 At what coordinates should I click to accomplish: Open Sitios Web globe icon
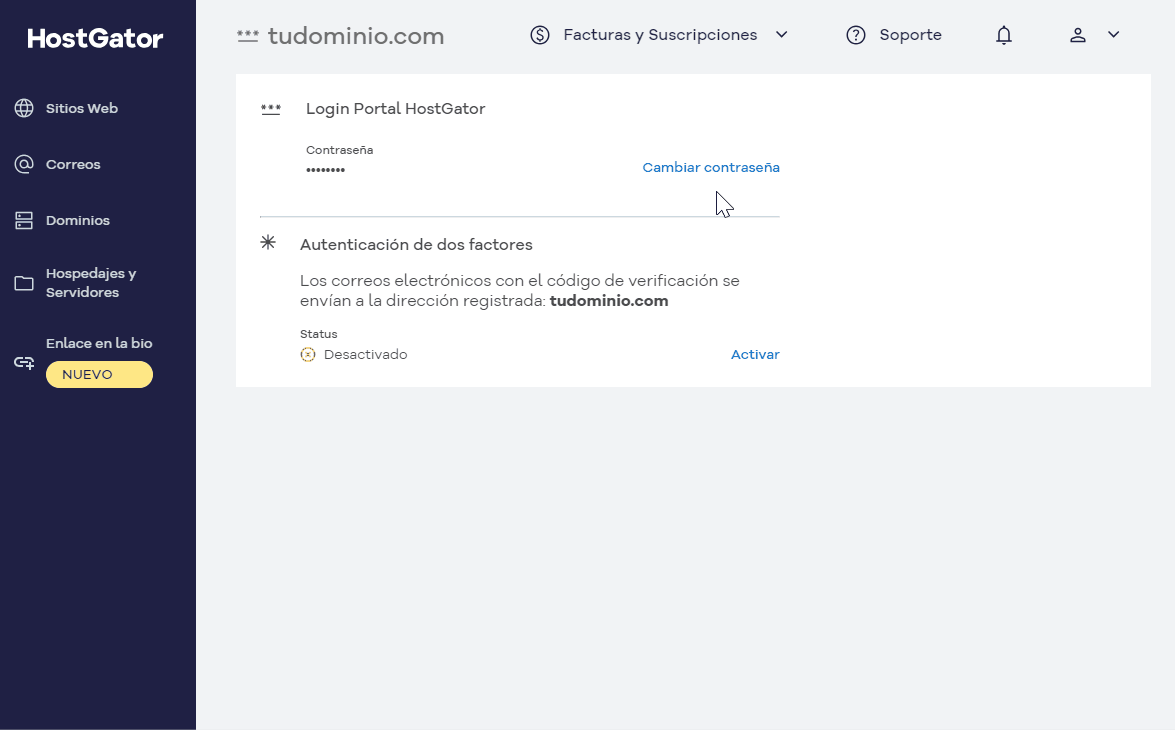(x=24, y=108)
